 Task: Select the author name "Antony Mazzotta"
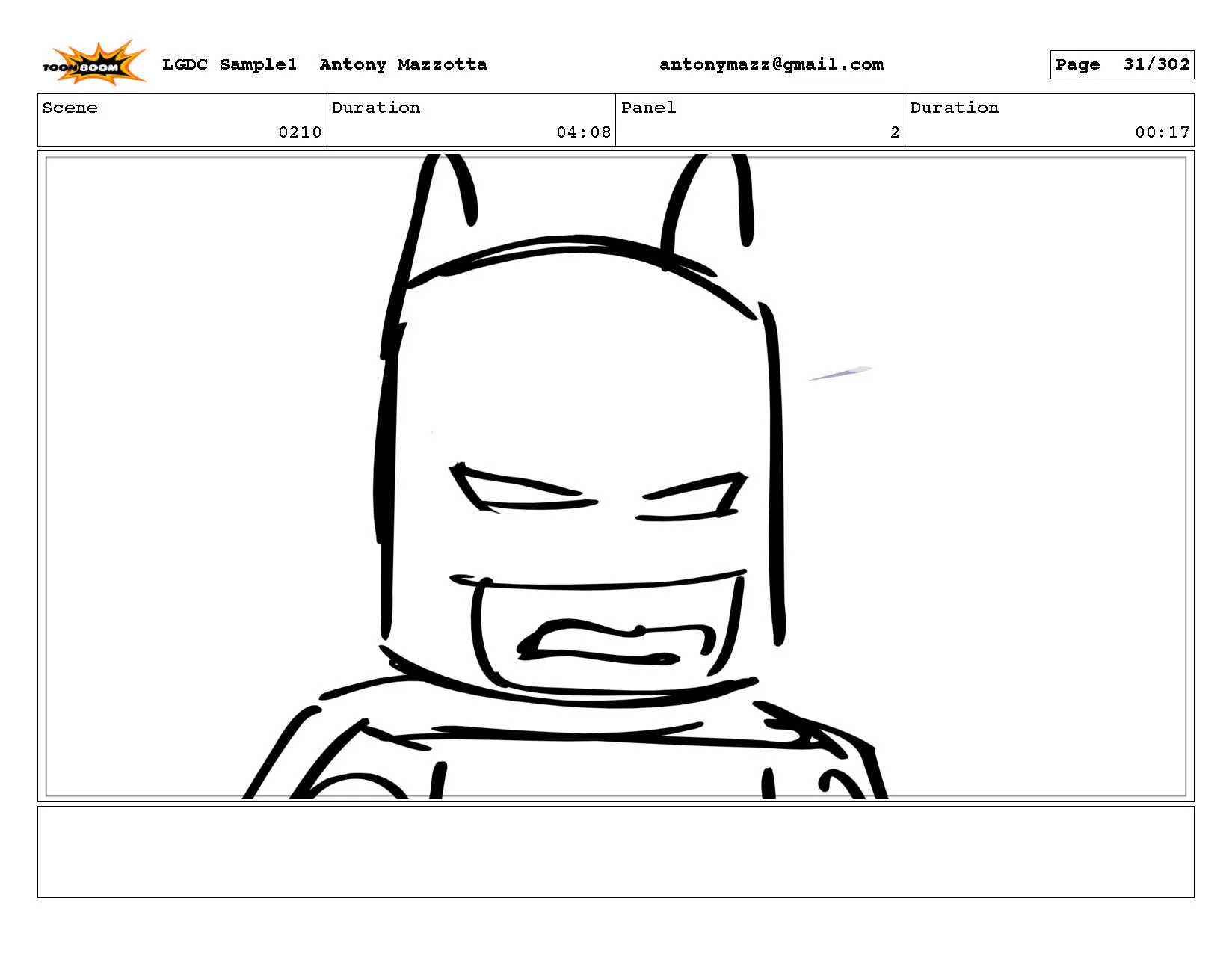(x=404, y=64)
